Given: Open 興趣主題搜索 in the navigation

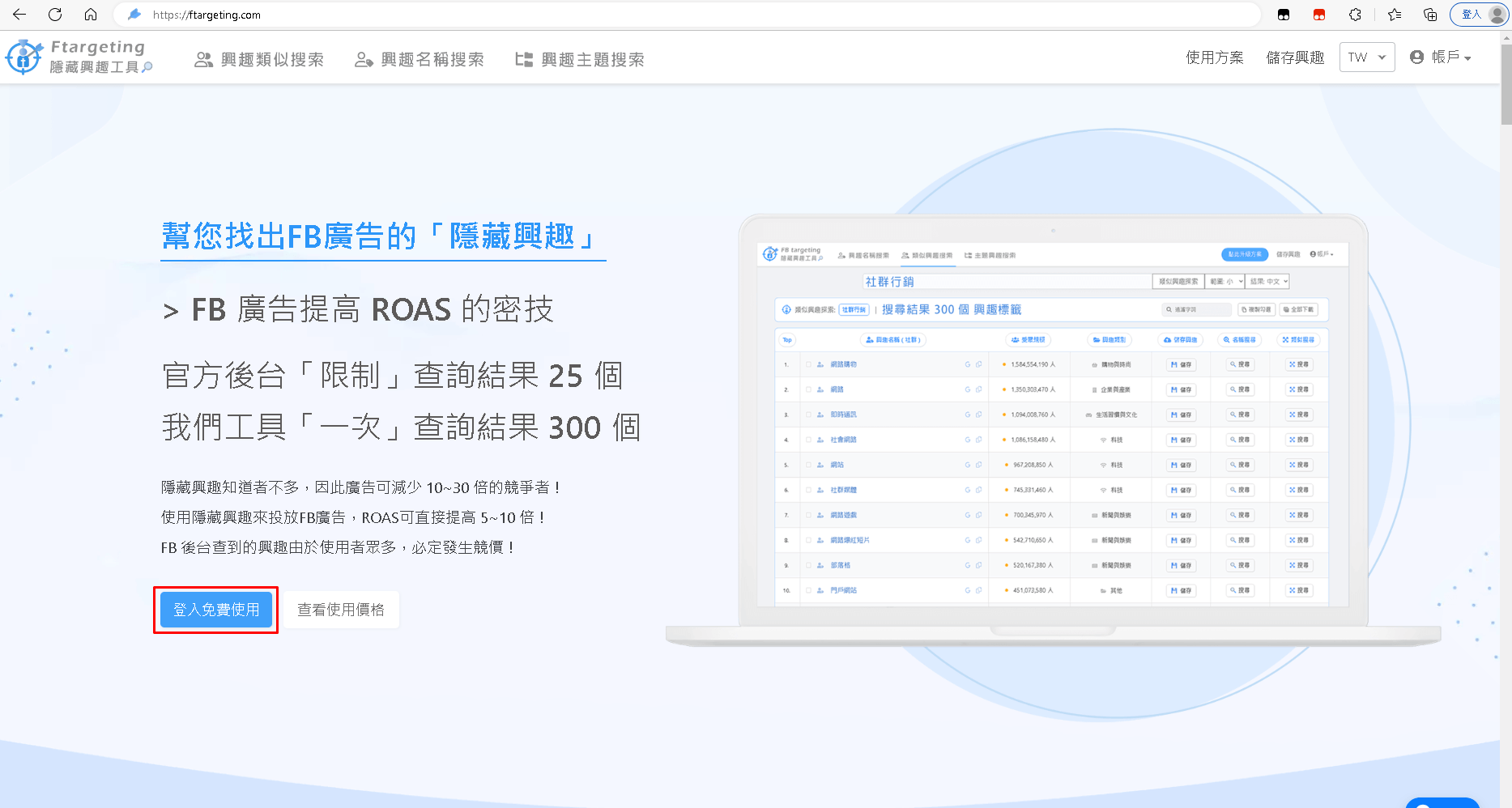Looking at the screenshot, I should (x=580, y=59).
